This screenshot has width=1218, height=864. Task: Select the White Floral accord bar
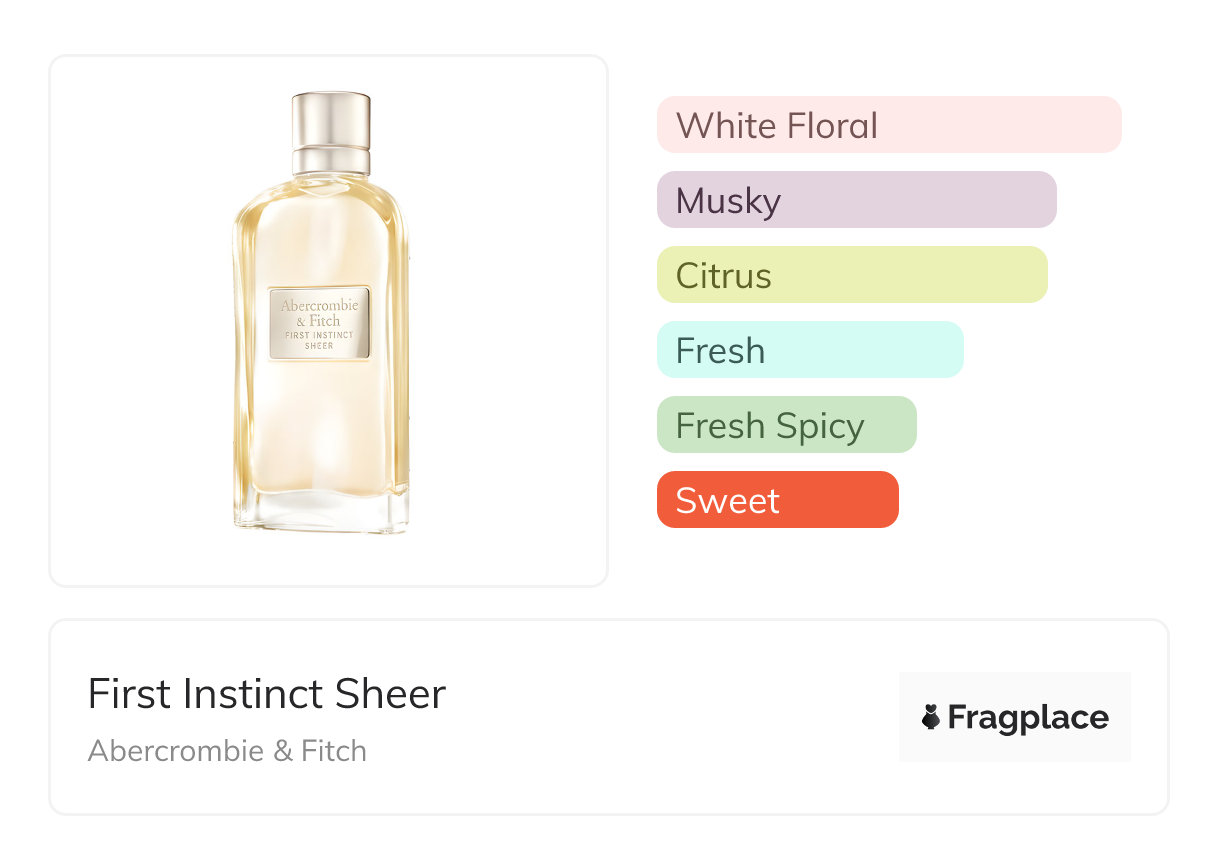pos(888,125)
